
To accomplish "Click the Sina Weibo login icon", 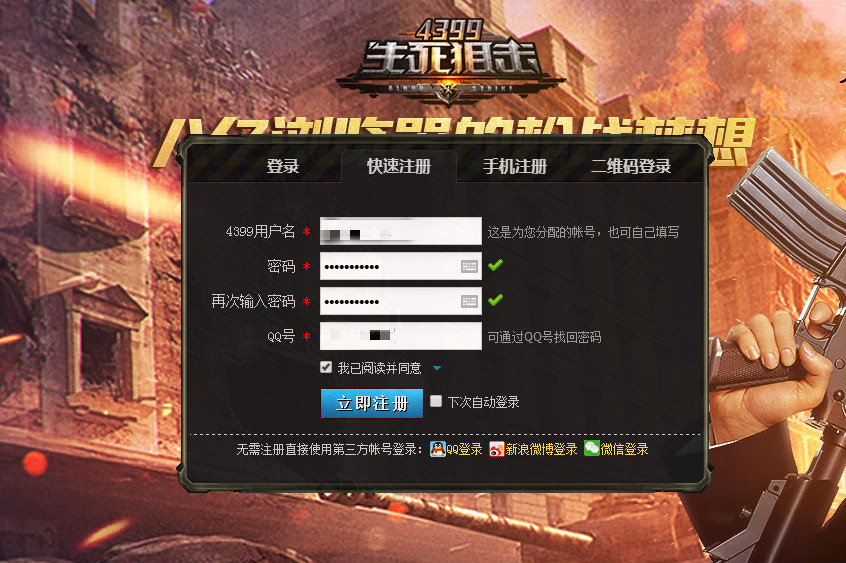I will [x=496, y=449].
